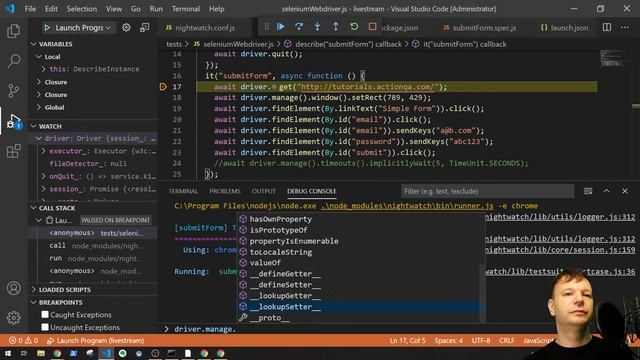Switch to the PROBLEMS panel tab
Screen dimensions: 640x360
point(225,191)
